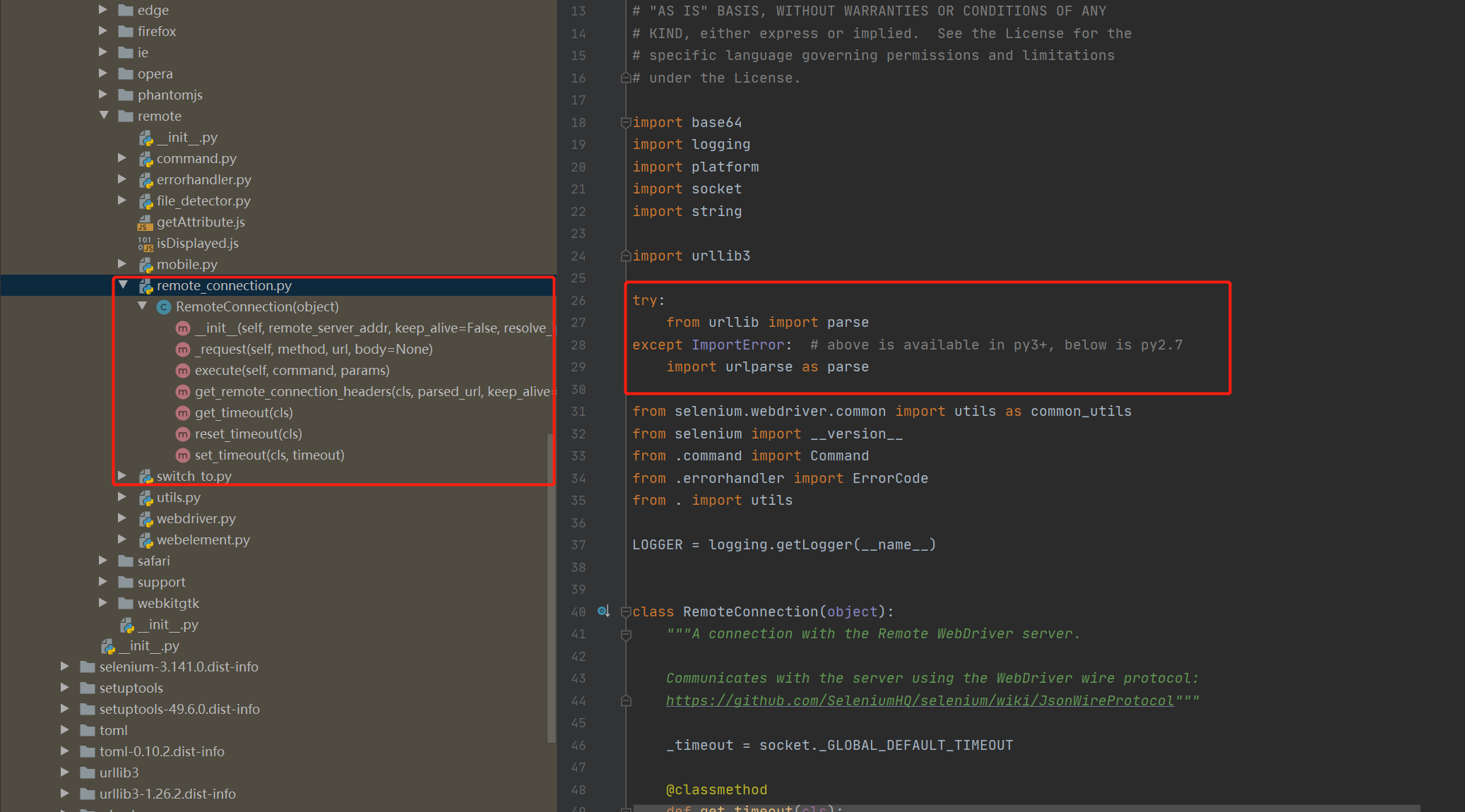Click the RemoteConnection class icon in tree

click(x=164, y=307)
